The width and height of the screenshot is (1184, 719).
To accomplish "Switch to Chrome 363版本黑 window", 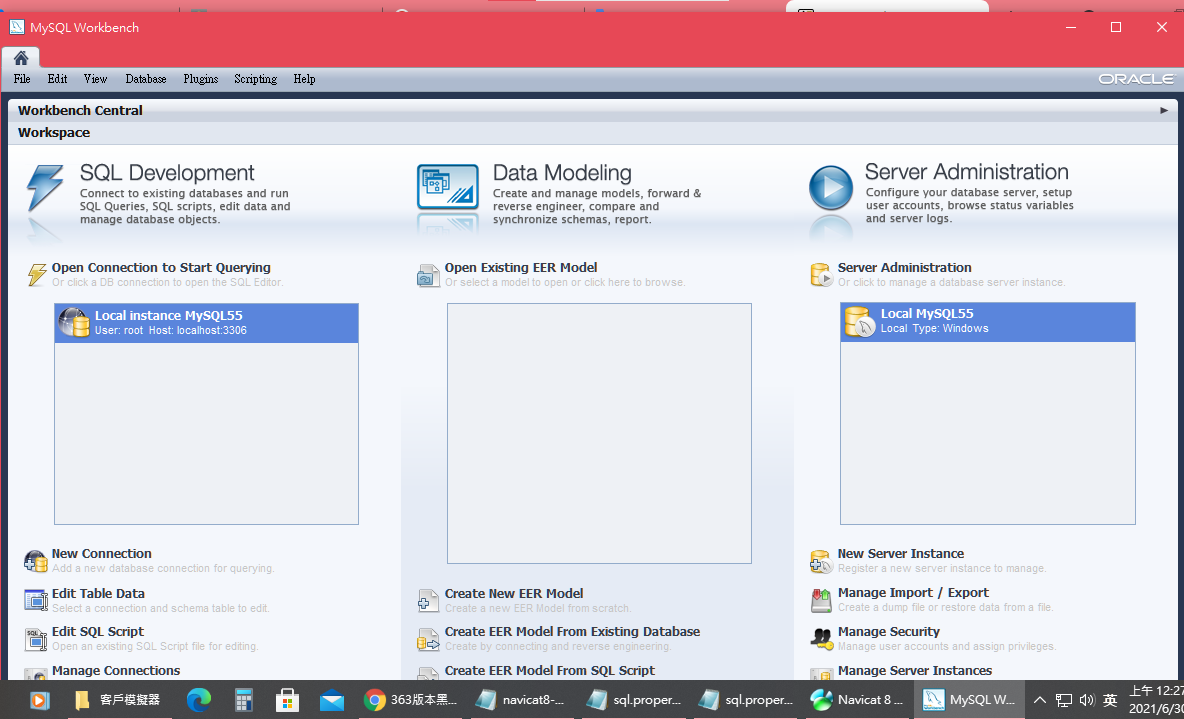I will click(x=411, y=700).
